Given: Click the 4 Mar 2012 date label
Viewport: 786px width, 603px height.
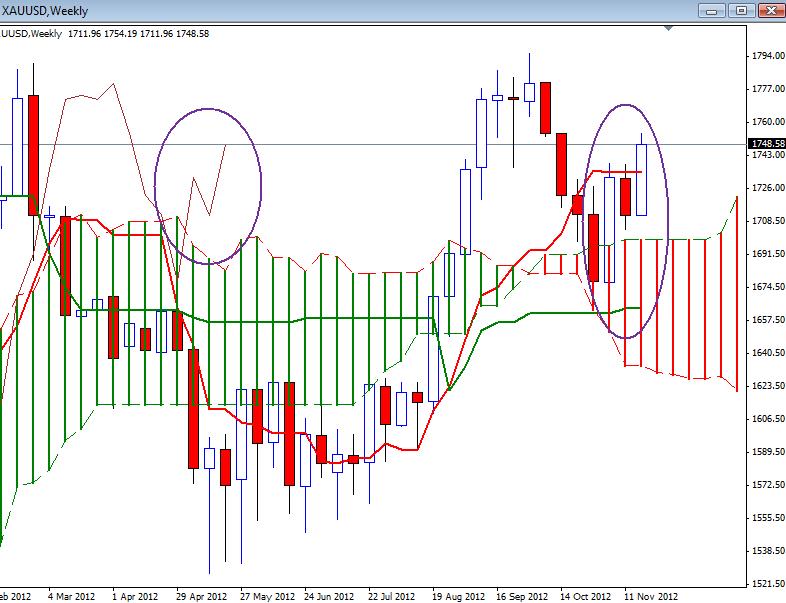Looking at the screenshot, I should pyautogui.click(x=71, y=596).
